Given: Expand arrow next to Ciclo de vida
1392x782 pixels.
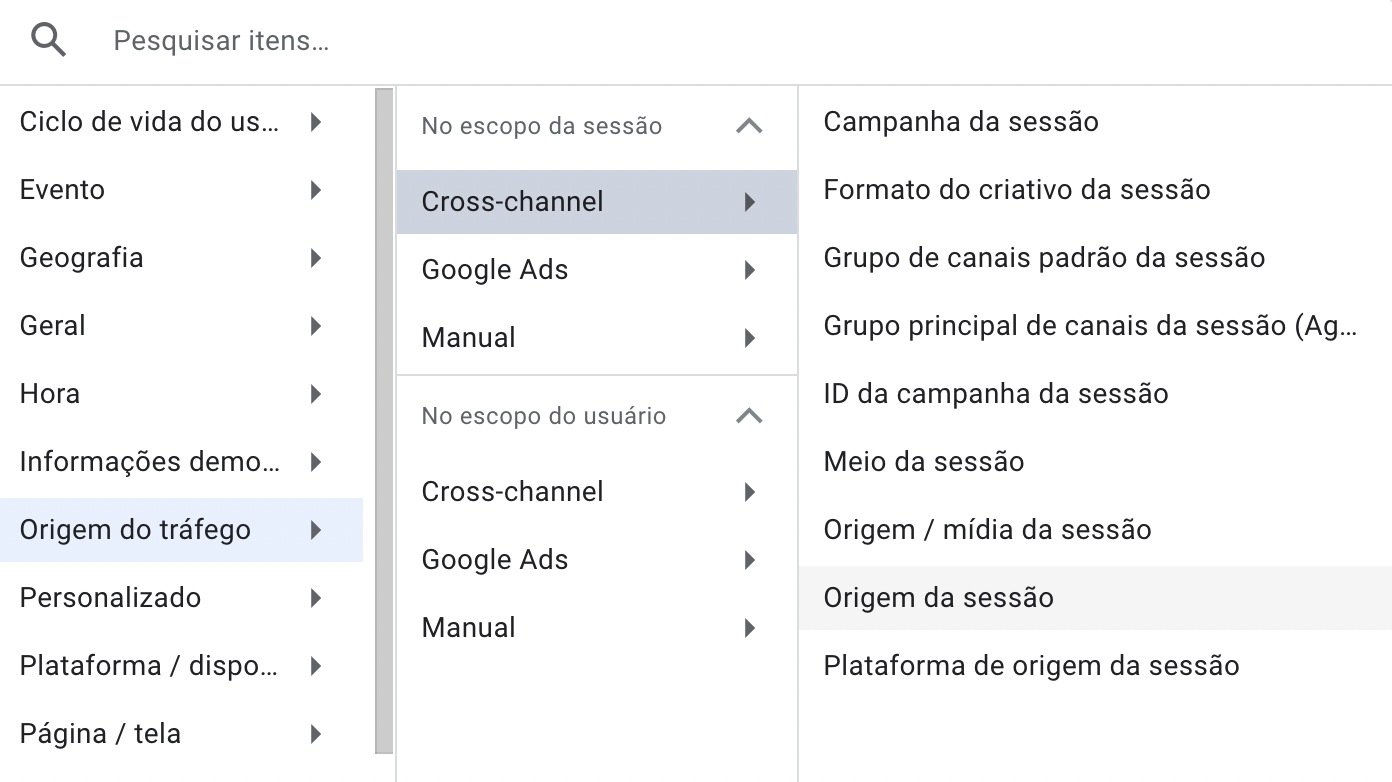Looking at the screenshot, I should (316, 122).
